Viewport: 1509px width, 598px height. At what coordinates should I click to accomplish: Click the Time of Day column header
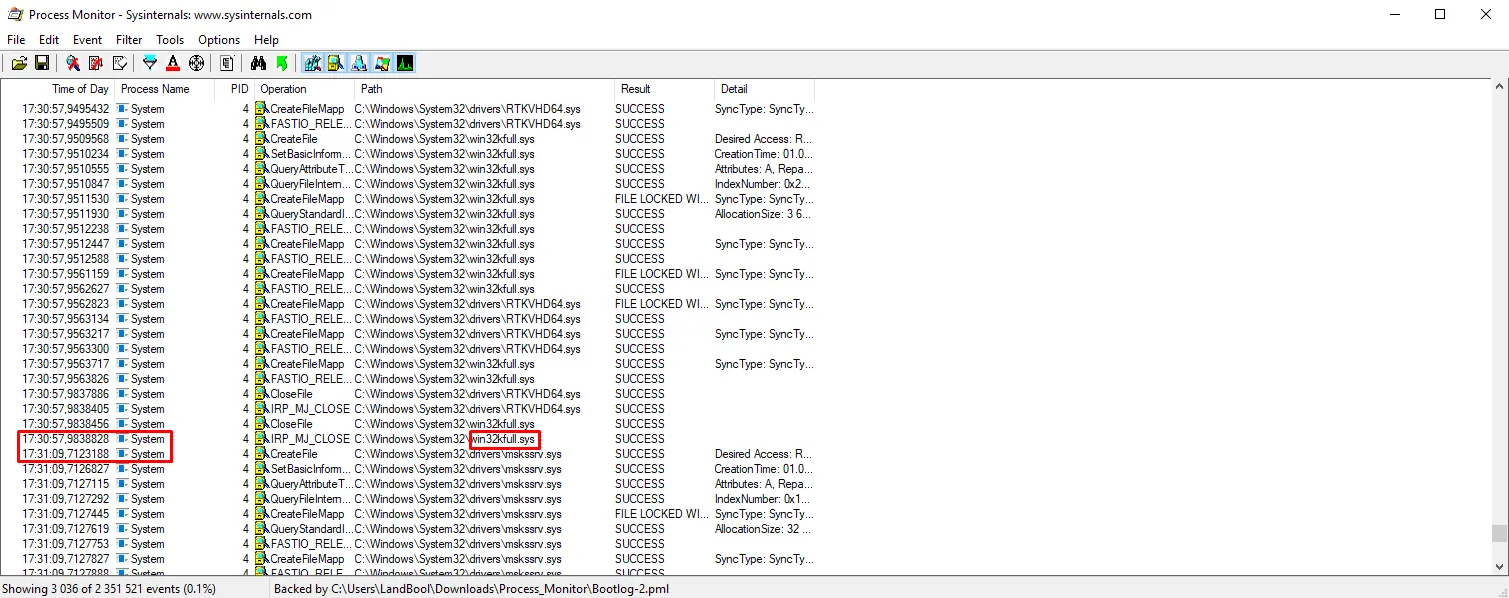58,89
